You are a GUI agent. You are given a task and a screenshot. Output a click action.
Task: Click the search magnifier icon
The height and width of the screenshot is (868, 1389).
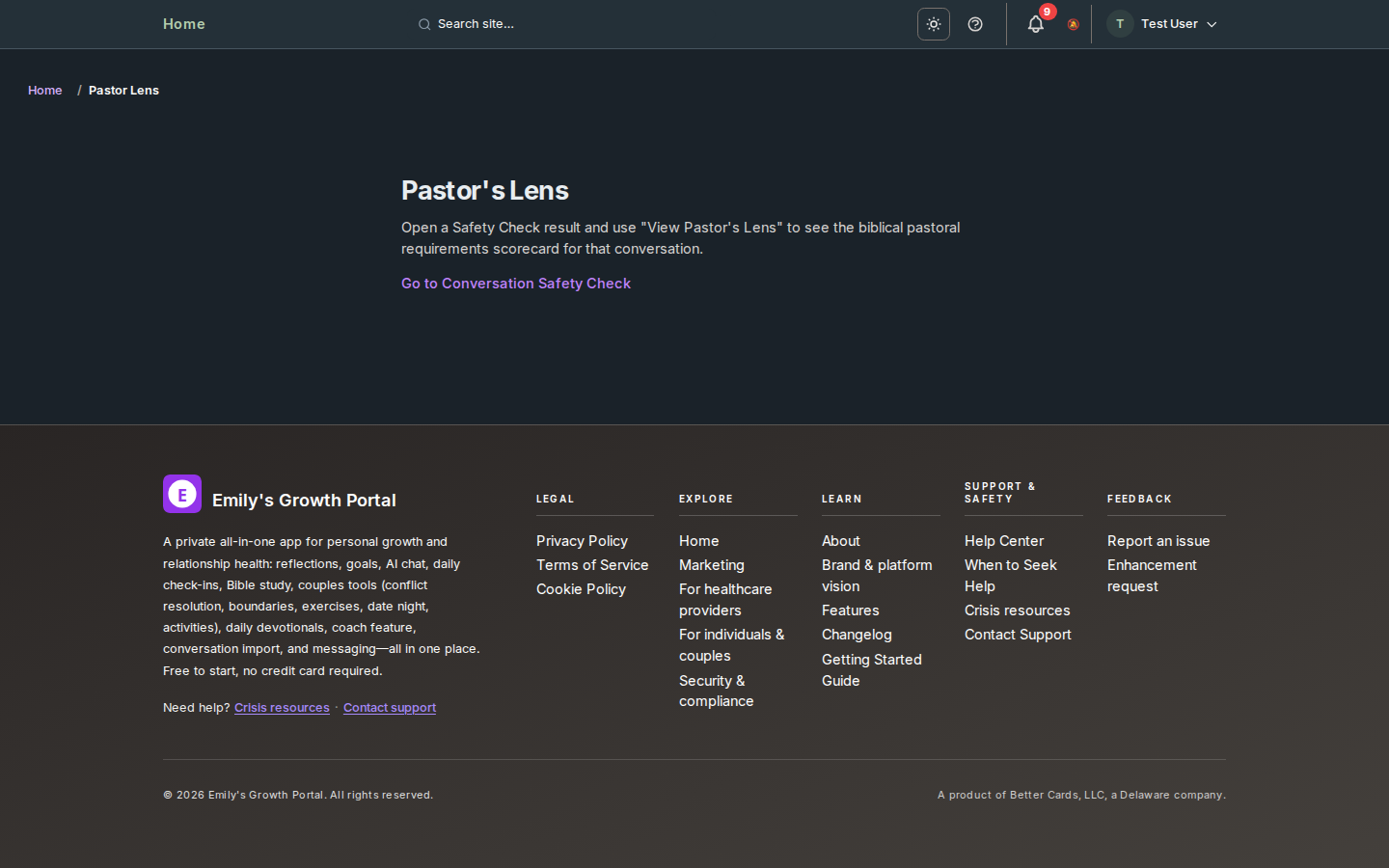(424, 24)
